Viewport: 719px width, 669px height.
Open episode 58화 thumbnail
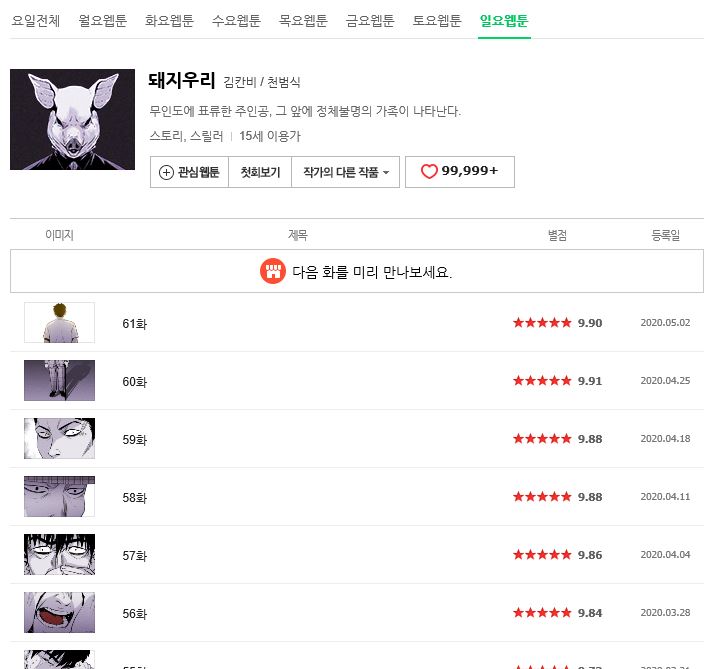pos(60,496)
